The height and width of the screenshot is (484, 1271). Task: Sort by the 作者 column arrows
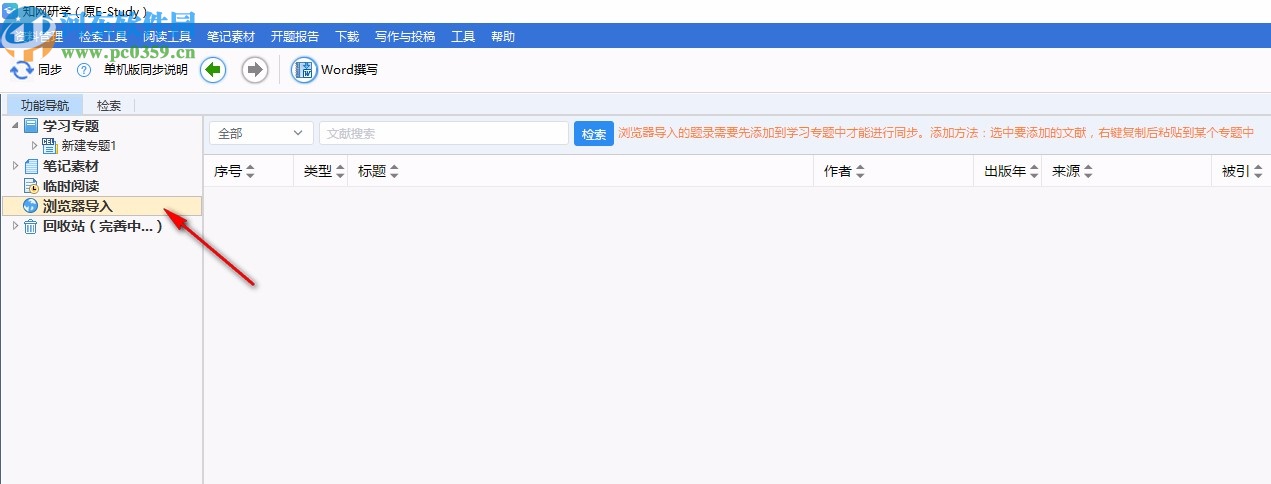point(860,172)
